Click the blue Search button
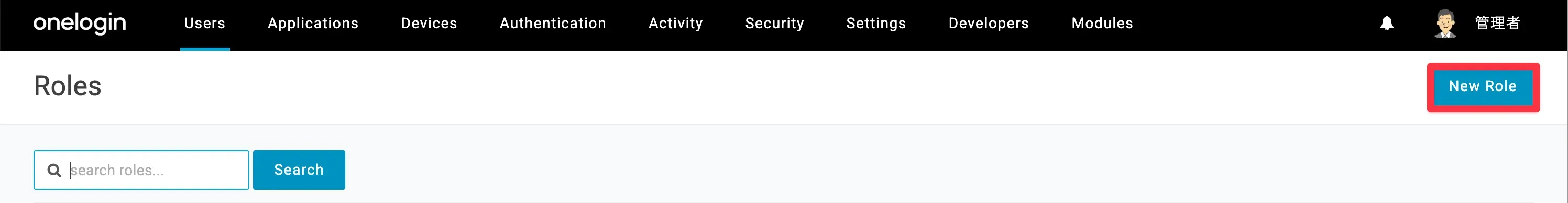1568x203 pixels. click(x=299, y=170)
